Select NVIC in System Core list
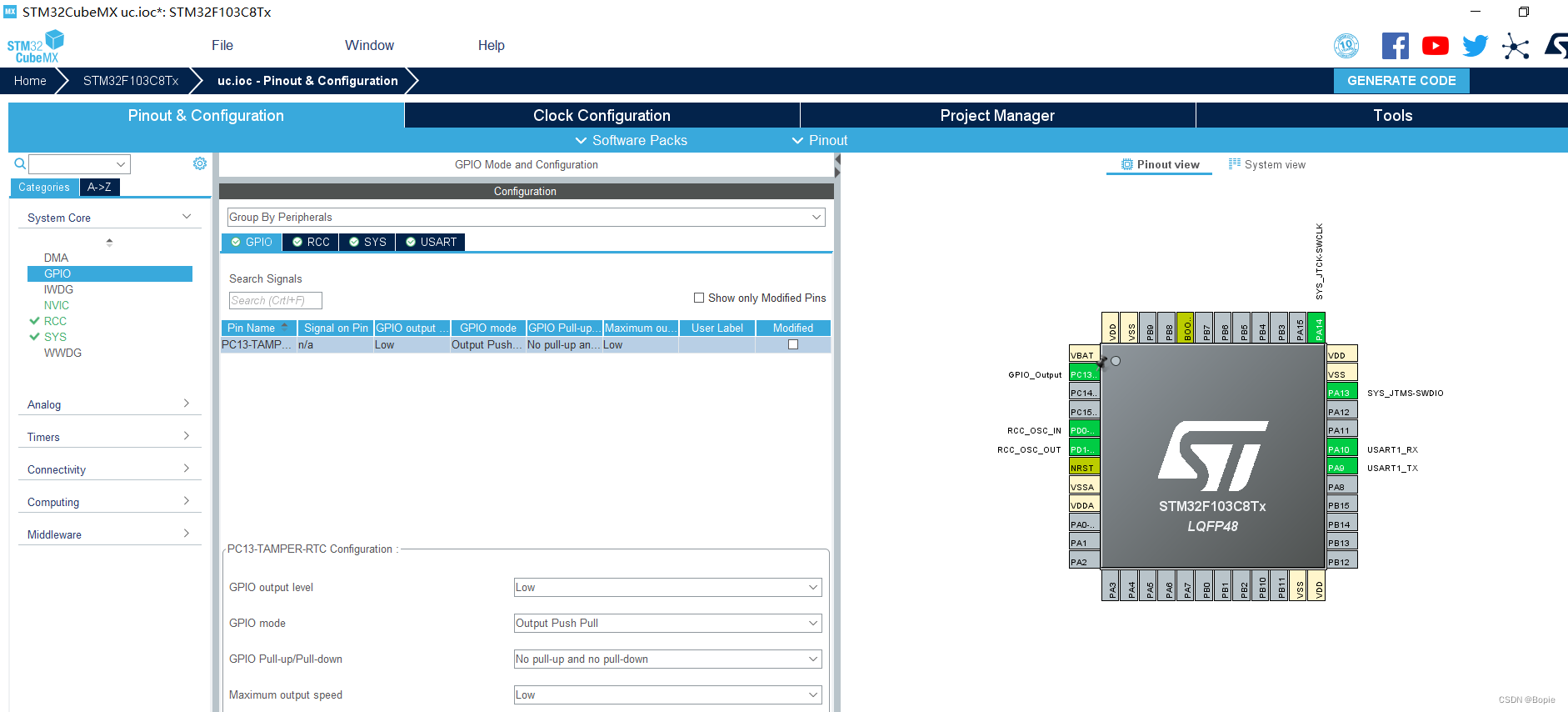Screen dimensions: 1568x712 coord(57,305)
